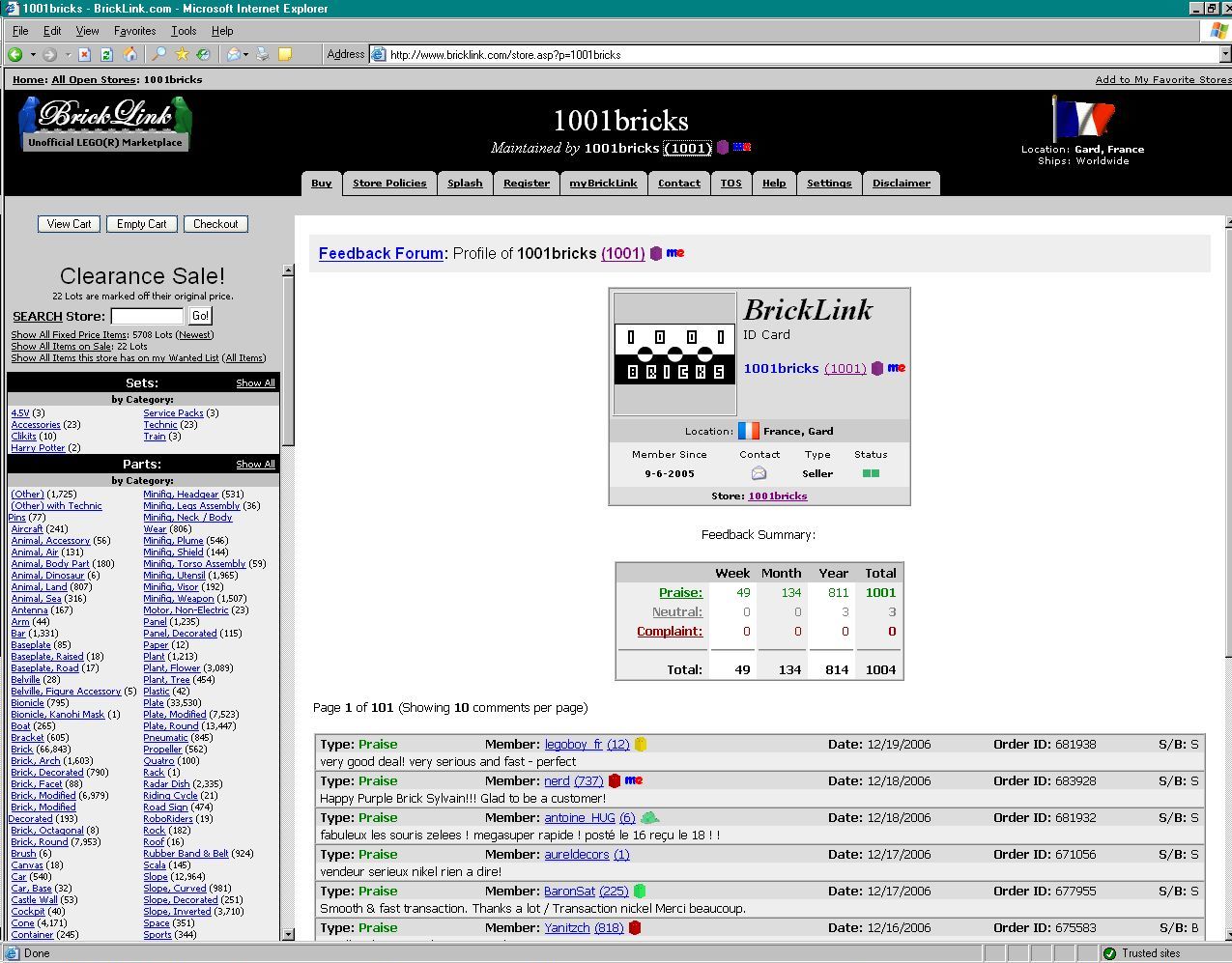Open the TOS tab
The width and height of the screenshot is (1232, 963).
pos(731,184)
